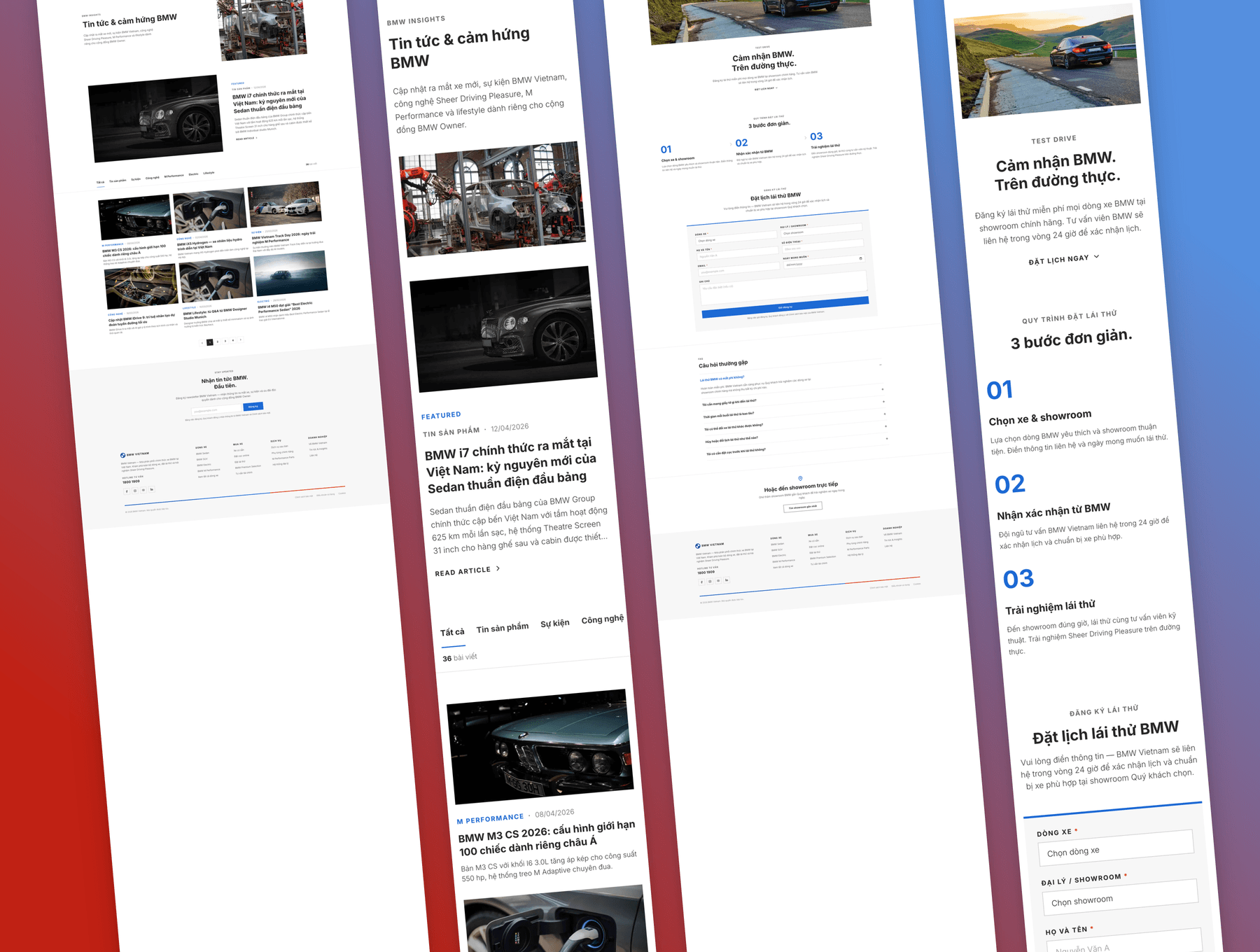The height and width of the screenshot is (952, 1260).
Task: Open M3 CS 2026 article thumbnail, mobile news
Action: click(x=540, y=746)
